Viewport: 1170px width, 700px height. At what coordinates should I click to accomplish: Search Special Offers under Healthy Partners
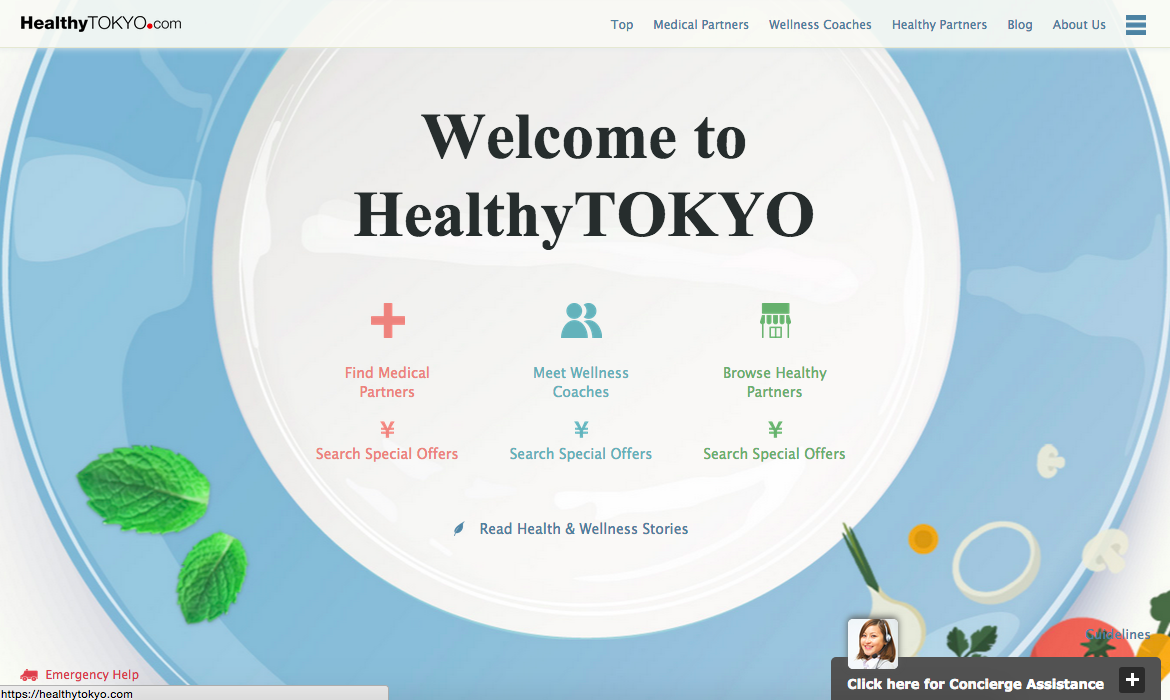coord(775,454)
